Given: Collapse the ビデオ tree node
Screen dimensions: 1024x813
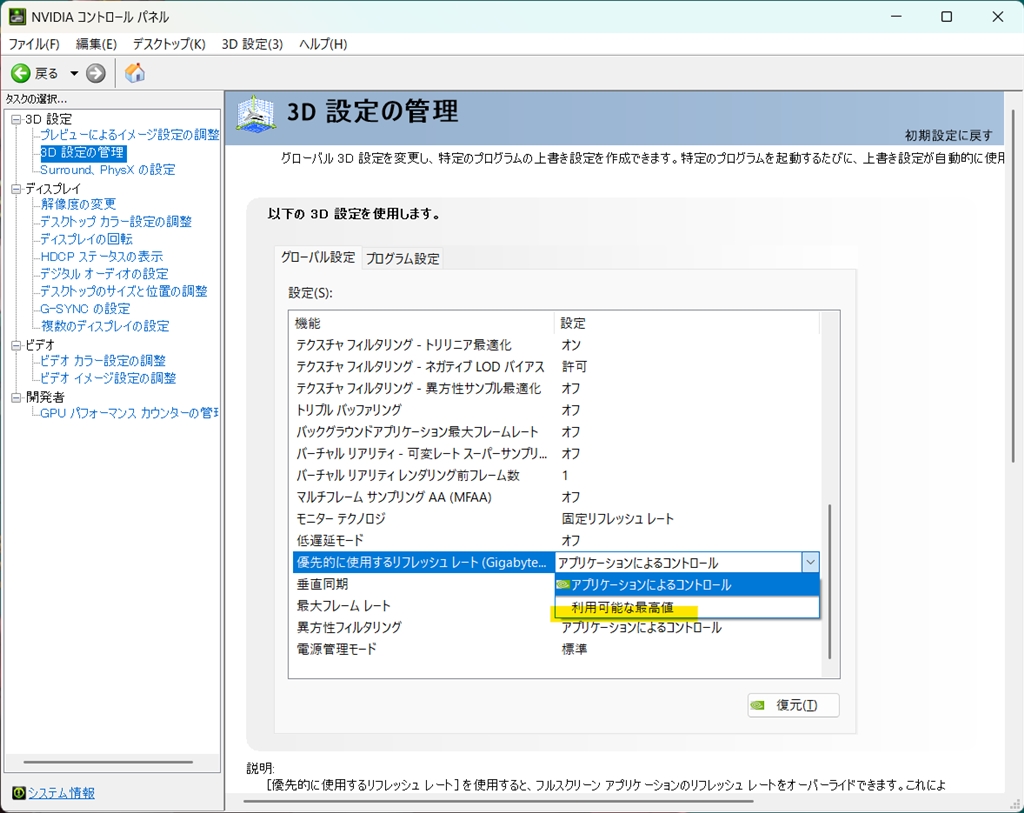Looking at the screenshot, I should (x=16, y=345).
